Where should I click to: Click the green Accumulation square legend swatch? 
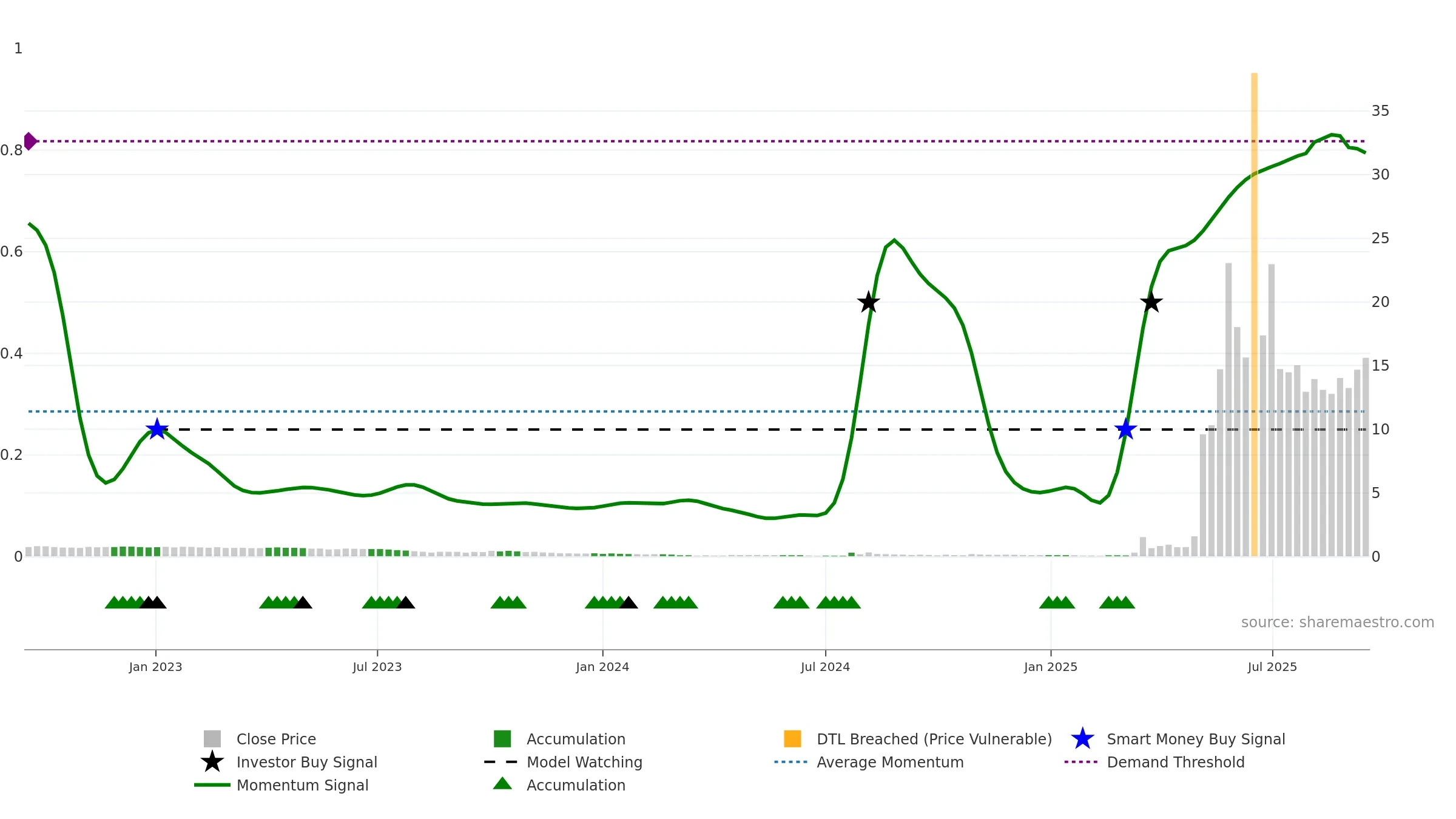[502, 739]
